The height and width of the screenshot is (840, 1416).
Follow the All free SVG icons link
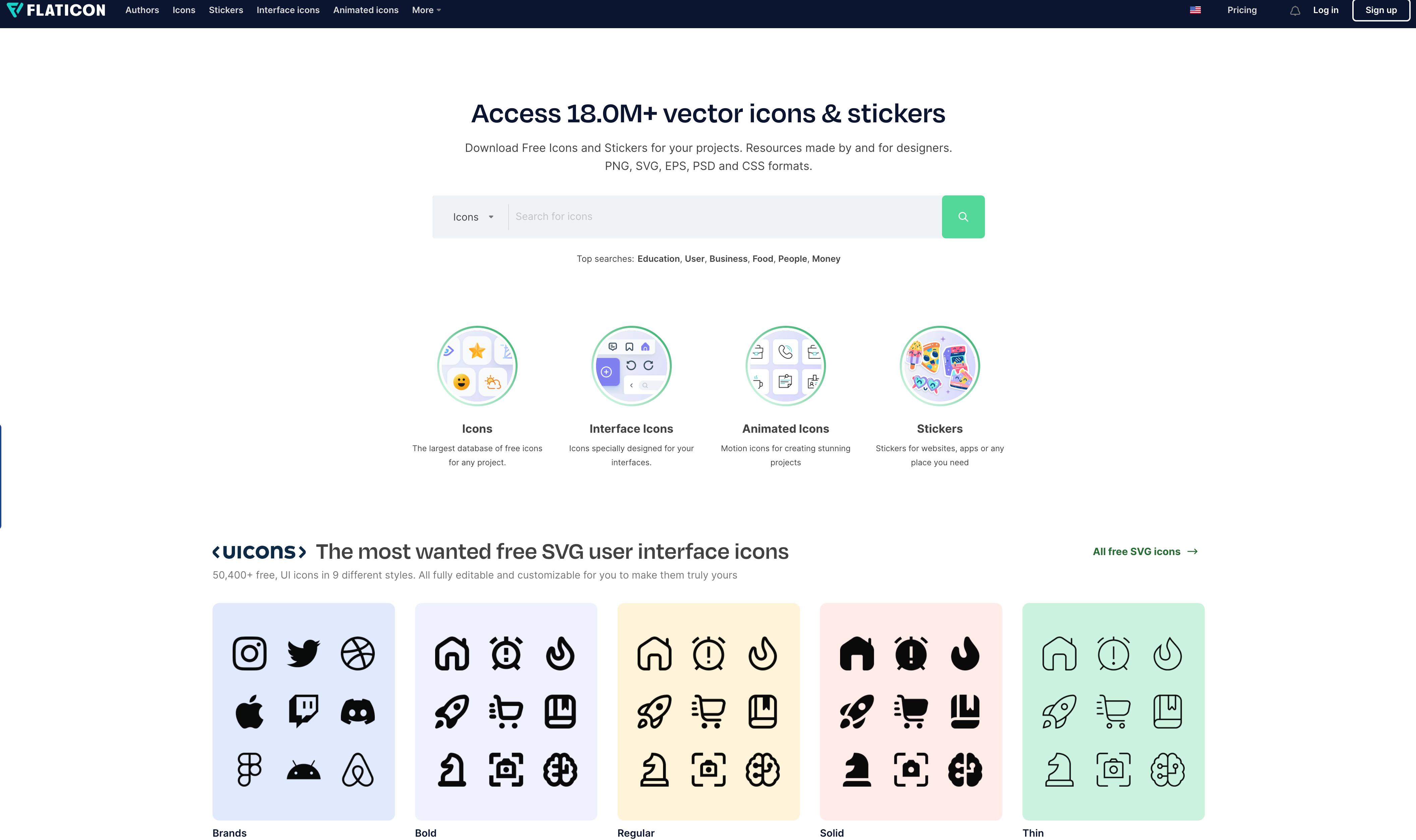1145,551
